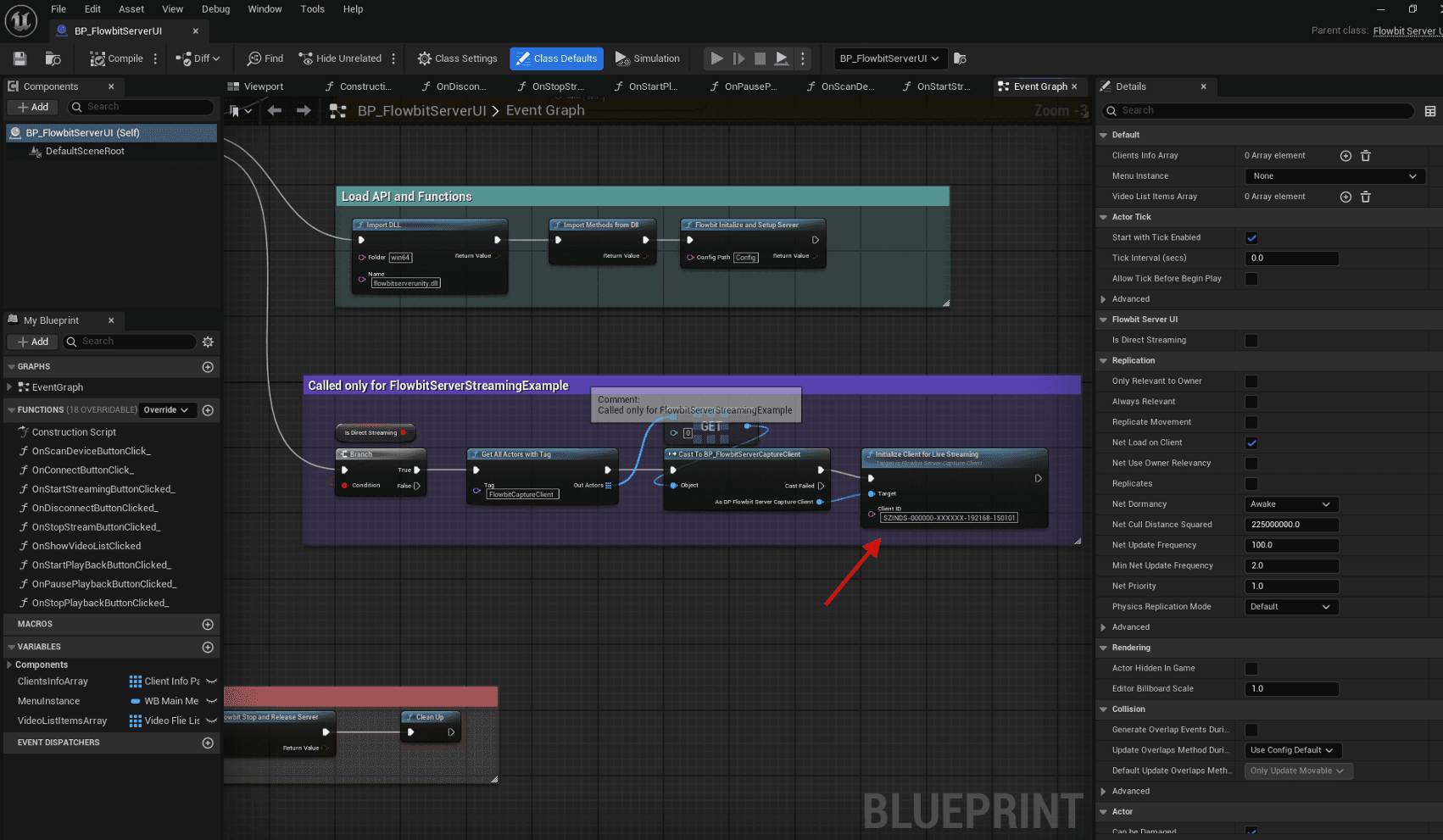Start play with the Play icon

716,58
